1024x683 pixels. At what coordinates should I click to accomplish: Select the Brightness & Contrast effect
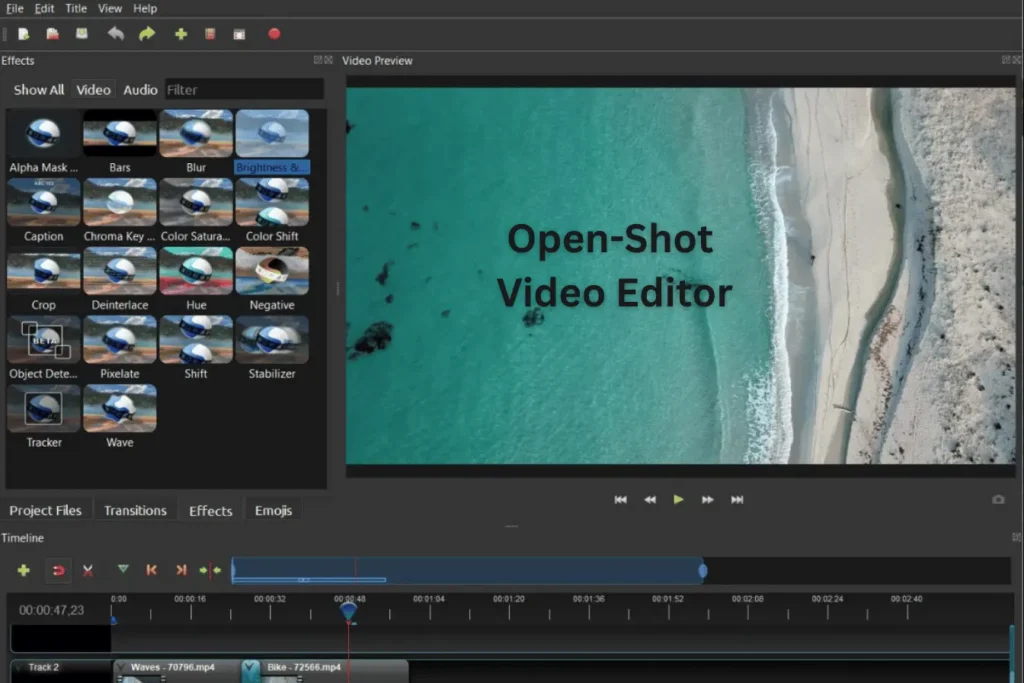(x=272, y=142)
